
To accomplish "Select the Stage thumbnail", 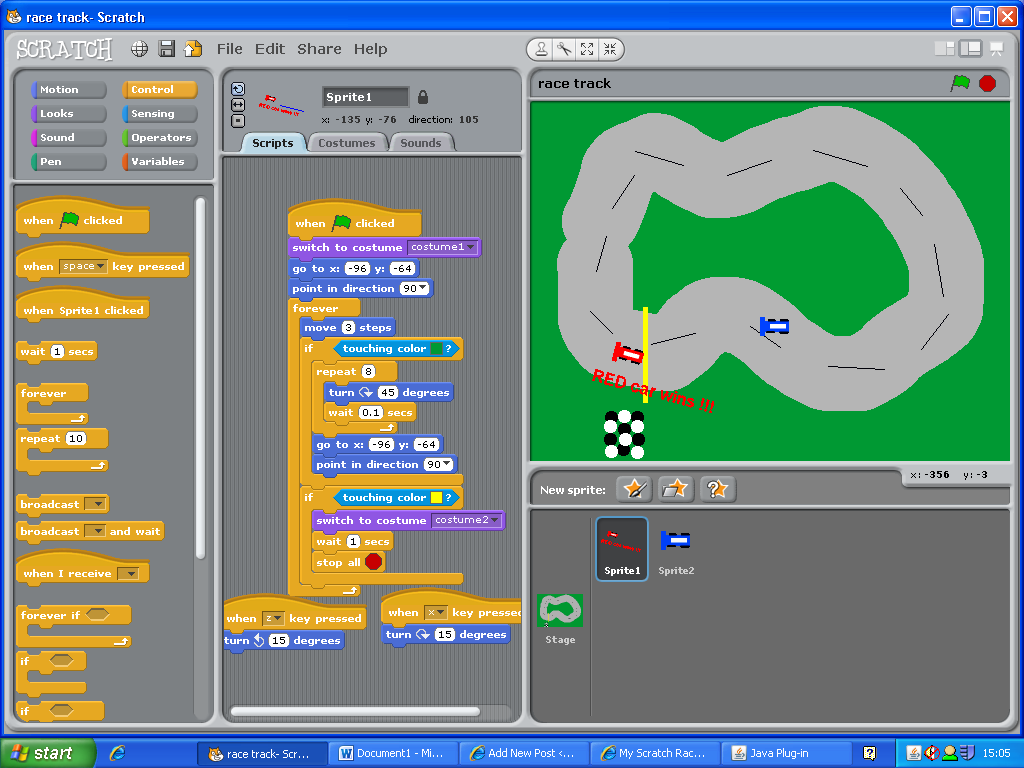I will (560, 619).
